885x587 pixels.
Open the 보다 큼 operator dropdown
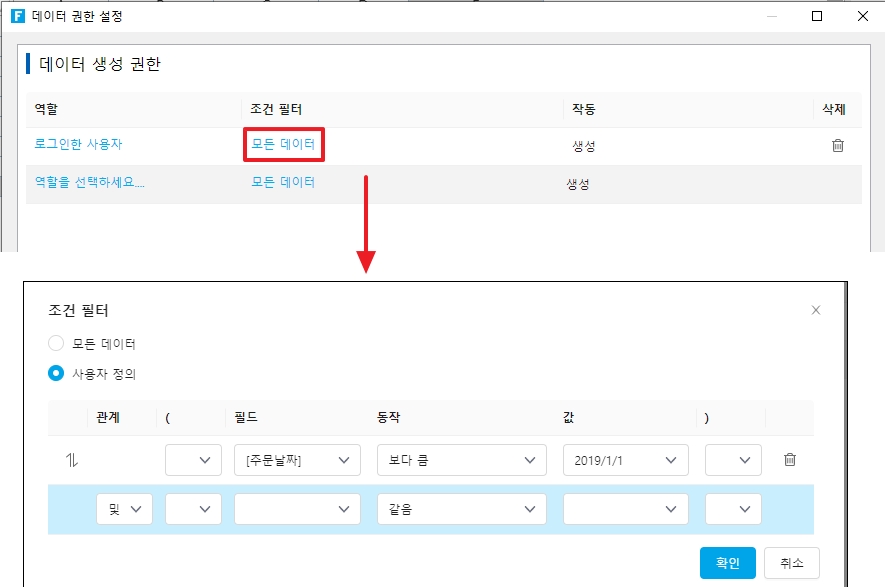point(461,460)
